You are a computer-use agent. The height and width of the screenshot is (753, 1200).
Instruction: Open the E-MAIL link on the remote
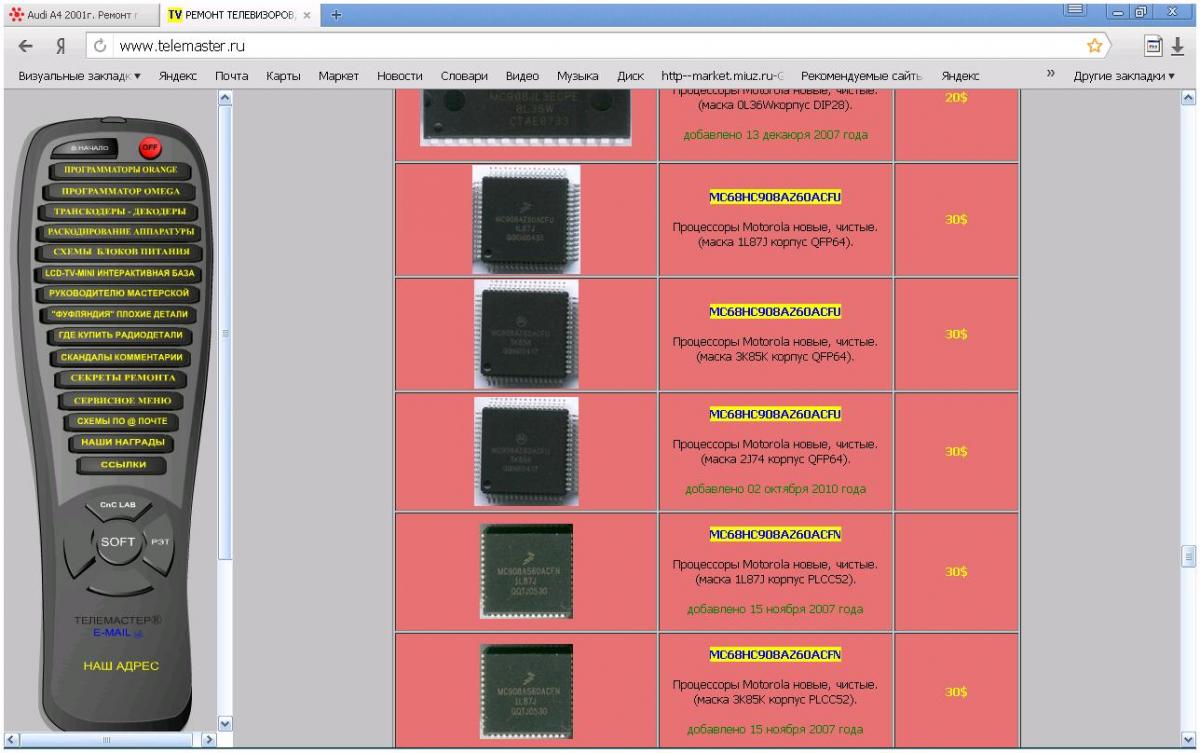tap(118, 633)
